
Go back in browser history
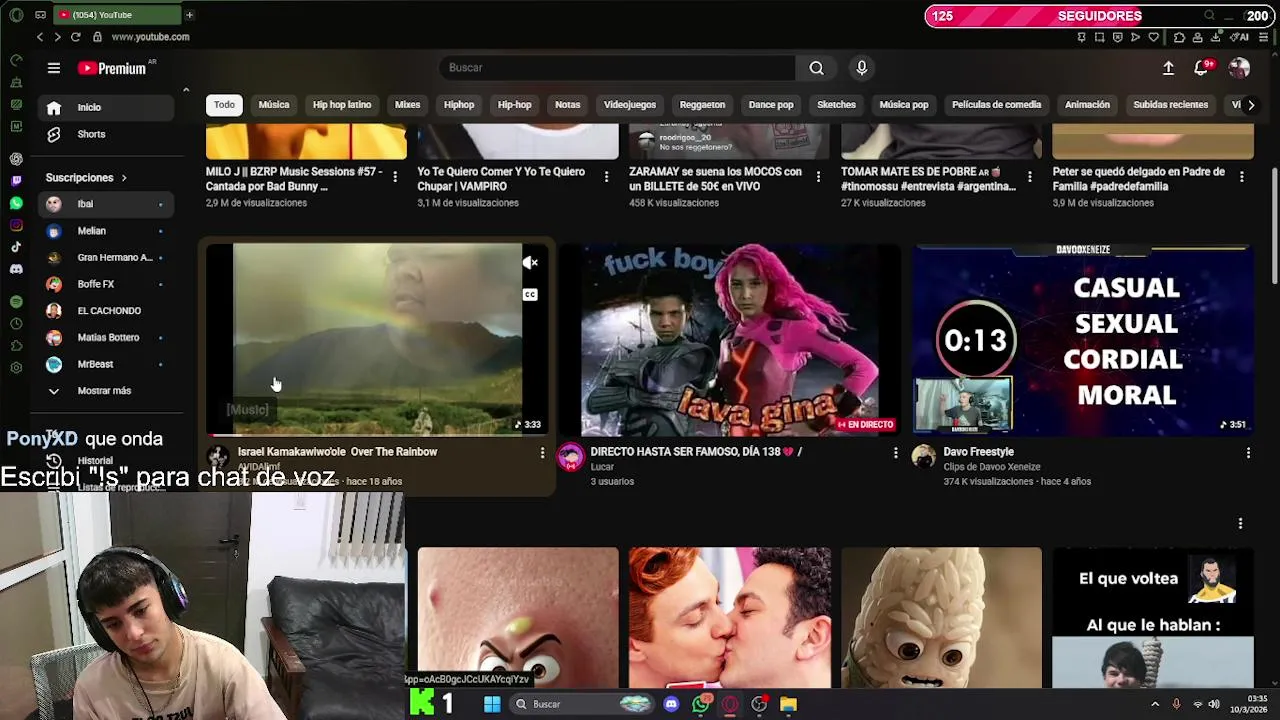click(40, 37)
